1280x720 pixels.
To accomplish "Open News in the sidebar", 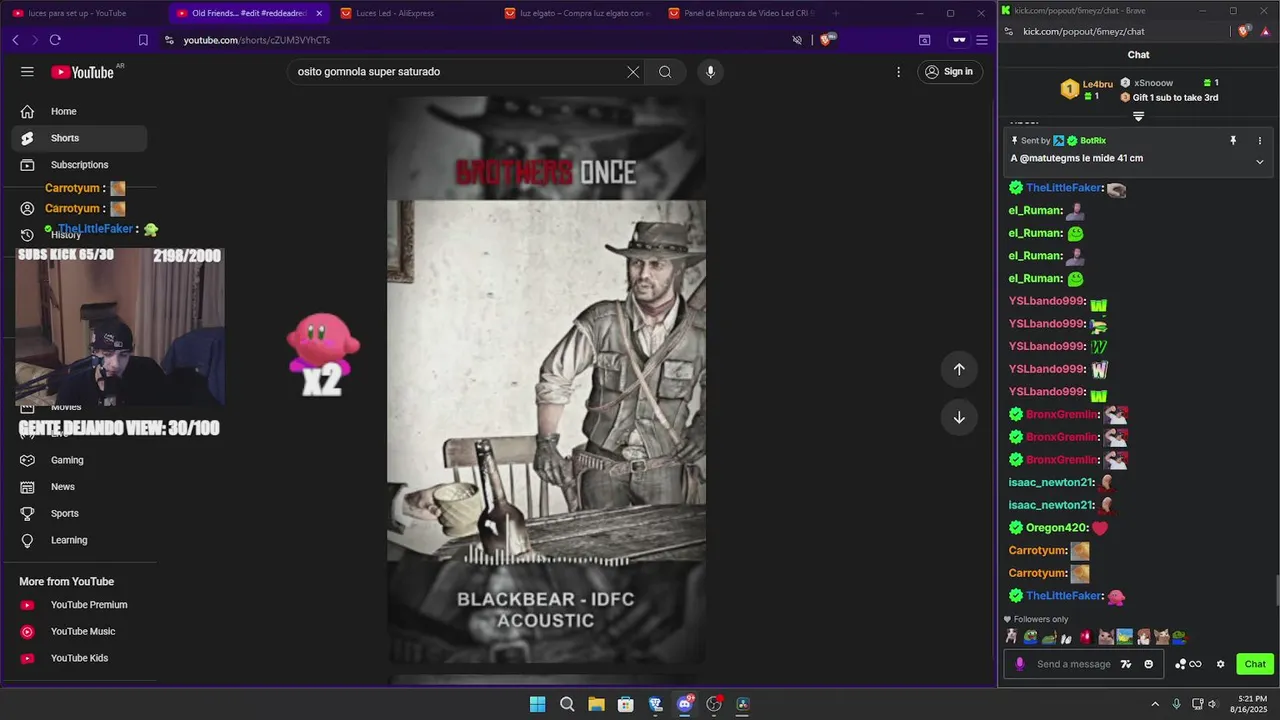I will click(x=79, y=487).
